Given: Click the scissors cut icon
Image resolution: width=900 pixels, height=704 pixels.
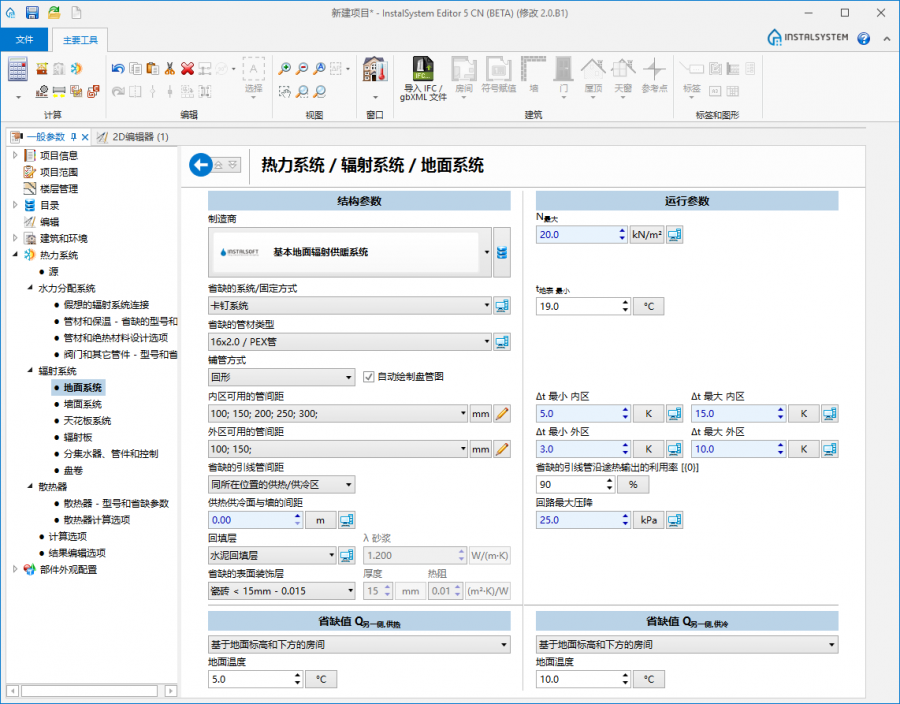Looking at the screenshot, I should click(x=170, y=69).
